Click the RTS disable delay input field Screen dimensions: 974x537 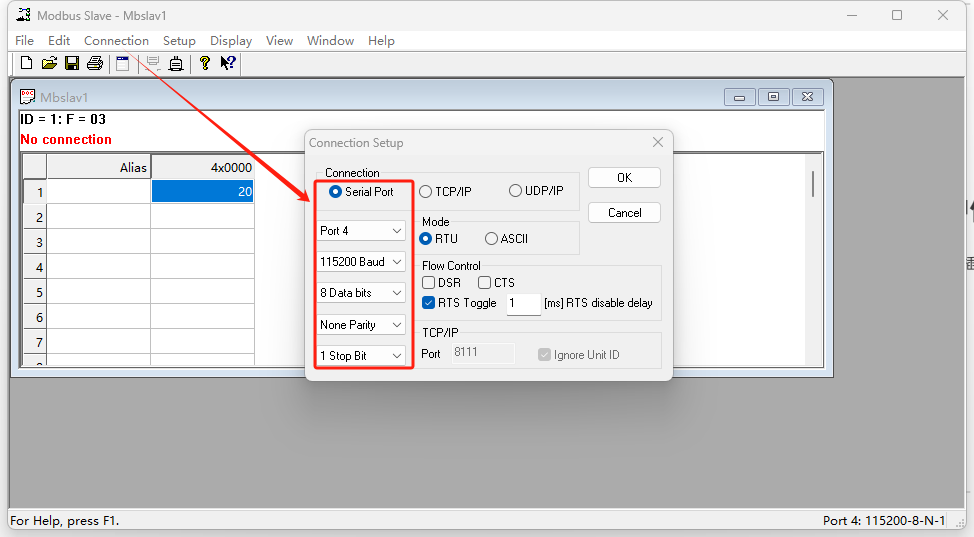click(x=524, y=303)
